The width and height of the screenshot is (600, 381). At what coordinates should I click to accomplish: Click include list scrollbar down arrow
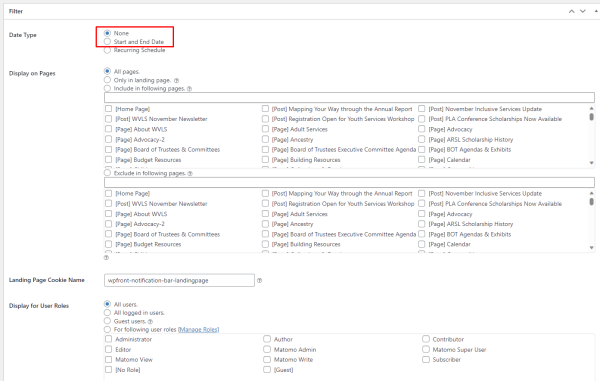point(592,163)
